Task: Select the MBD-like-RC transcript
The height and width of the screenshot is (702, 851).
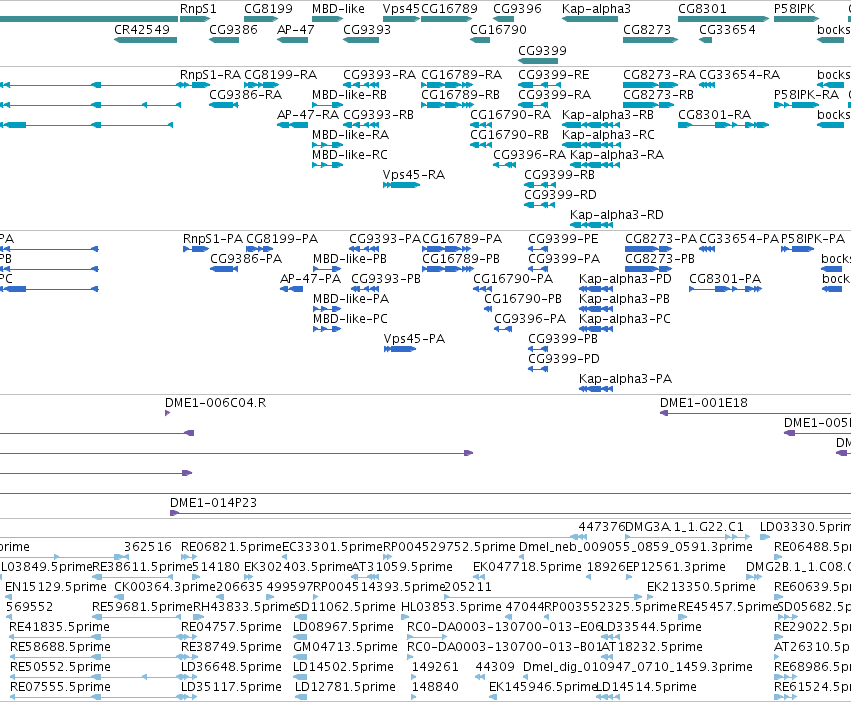Action: pos(327,165)
